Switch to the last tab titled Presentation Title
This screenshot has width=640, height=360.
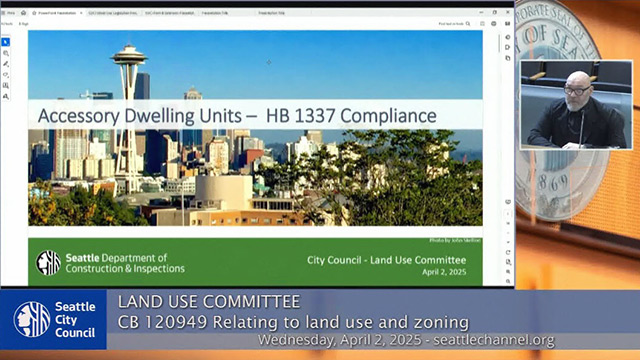click(x=271, y=13)
